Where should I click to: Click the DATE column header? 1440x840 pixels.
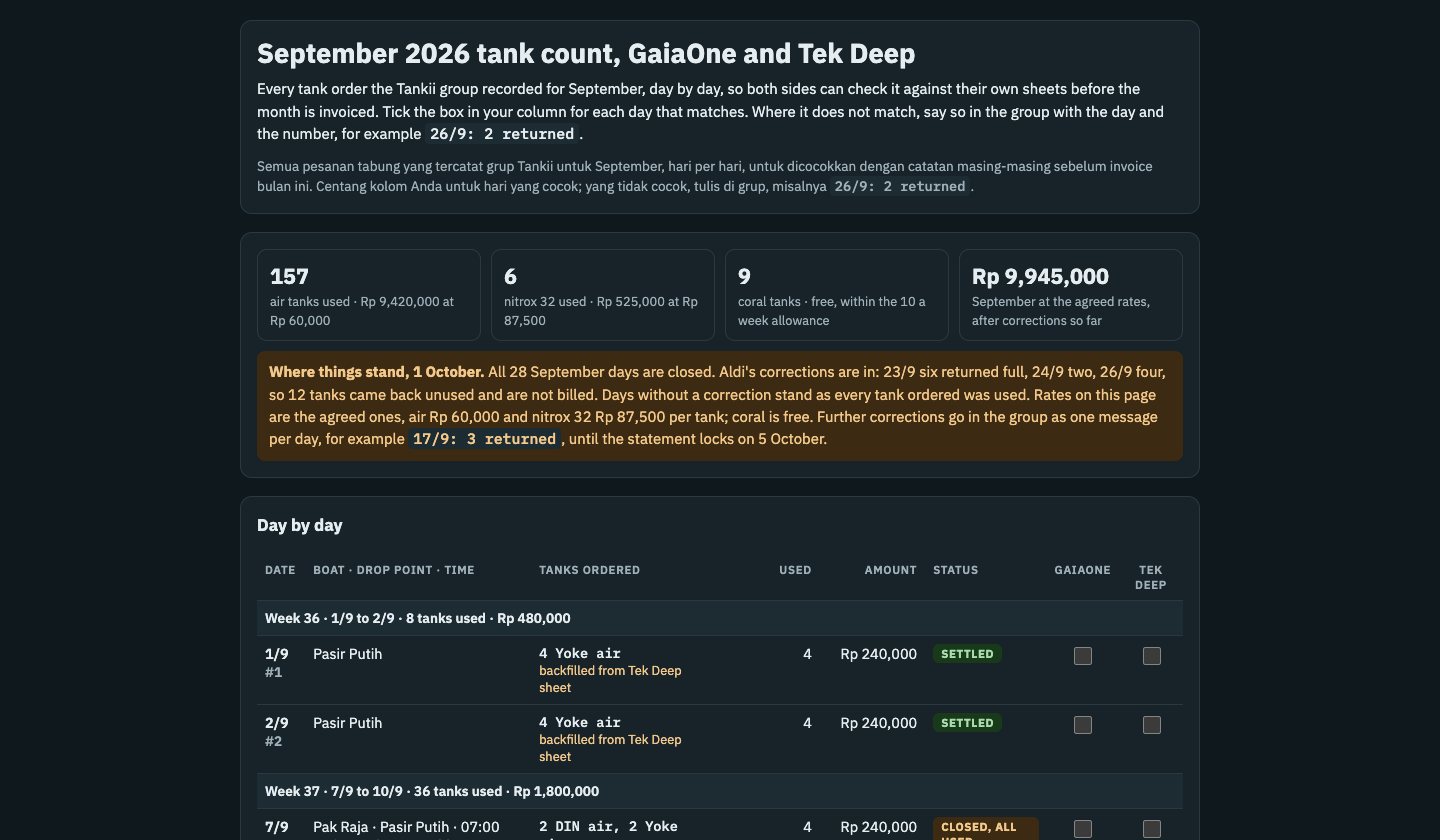280,570
